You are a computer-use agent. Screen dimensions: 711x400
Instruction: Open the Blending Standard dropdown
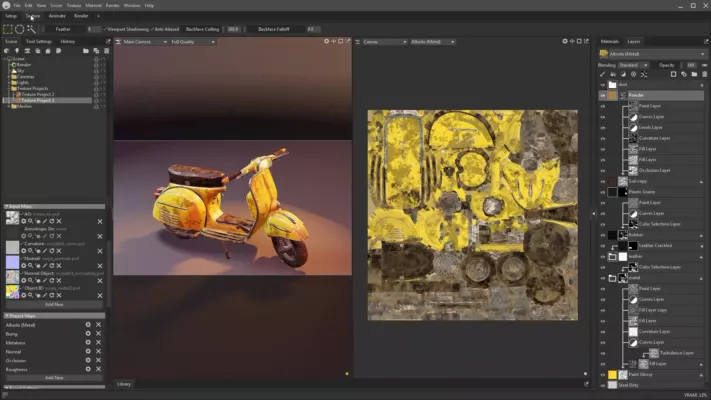pos(633,65)
